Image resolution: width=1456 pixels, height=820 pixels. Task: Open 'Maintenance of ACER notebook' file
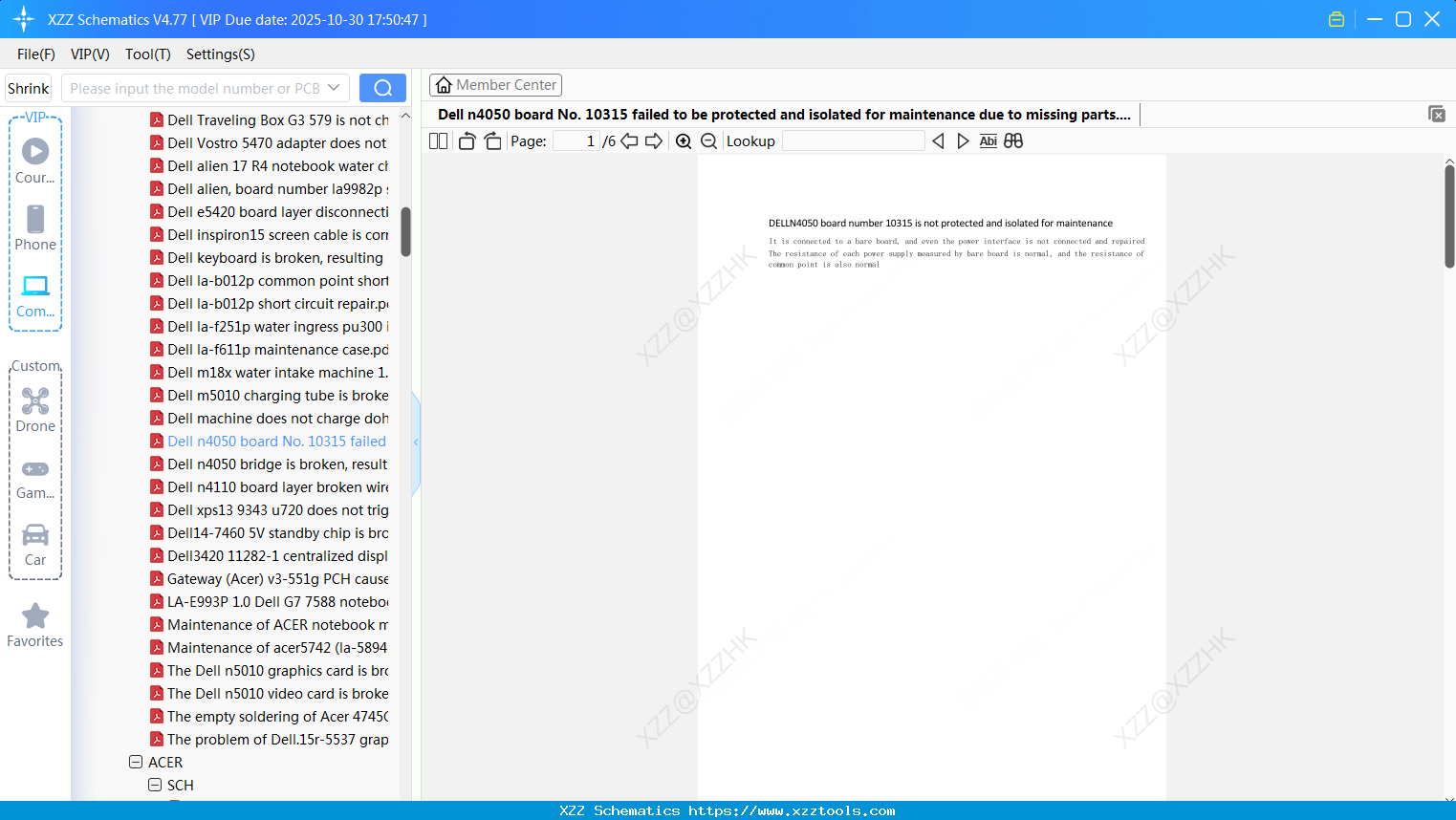[x=269, y=625]
